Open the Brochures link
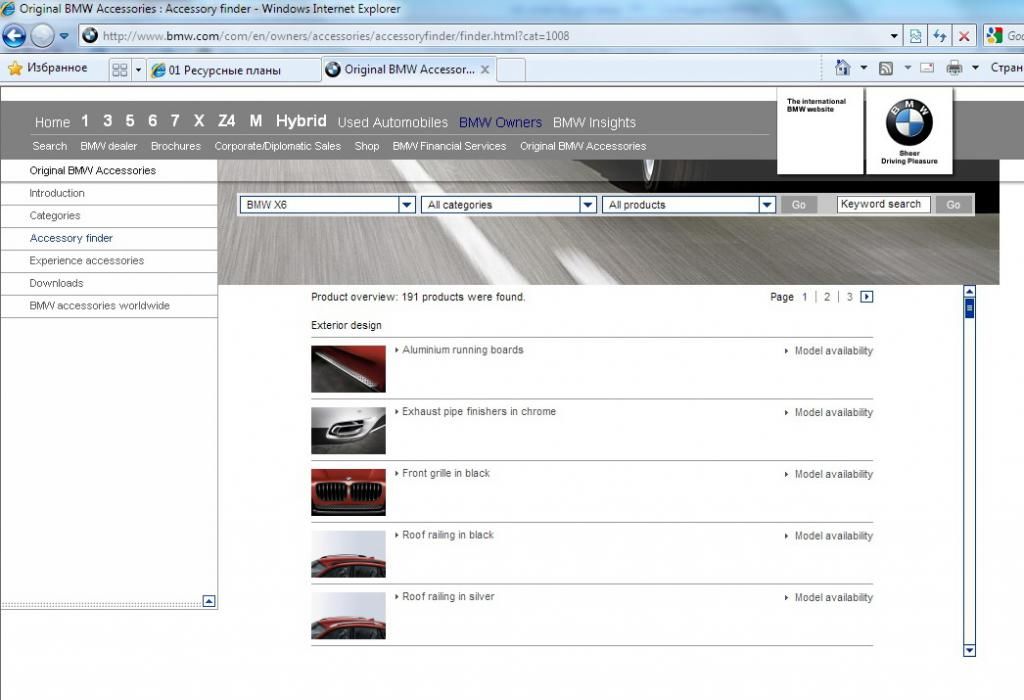 point(176,146)
